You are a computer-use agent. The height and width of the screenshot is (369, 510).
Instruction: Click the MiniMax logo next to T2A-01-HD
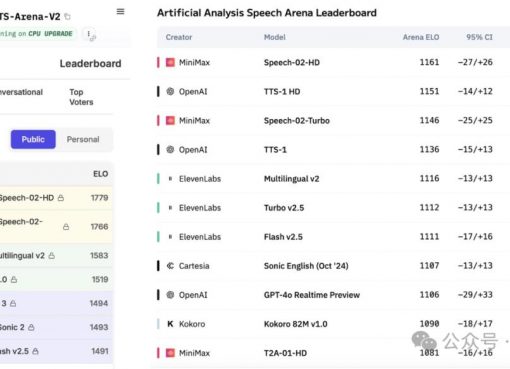pyautogui.click(x=170, y=353)
